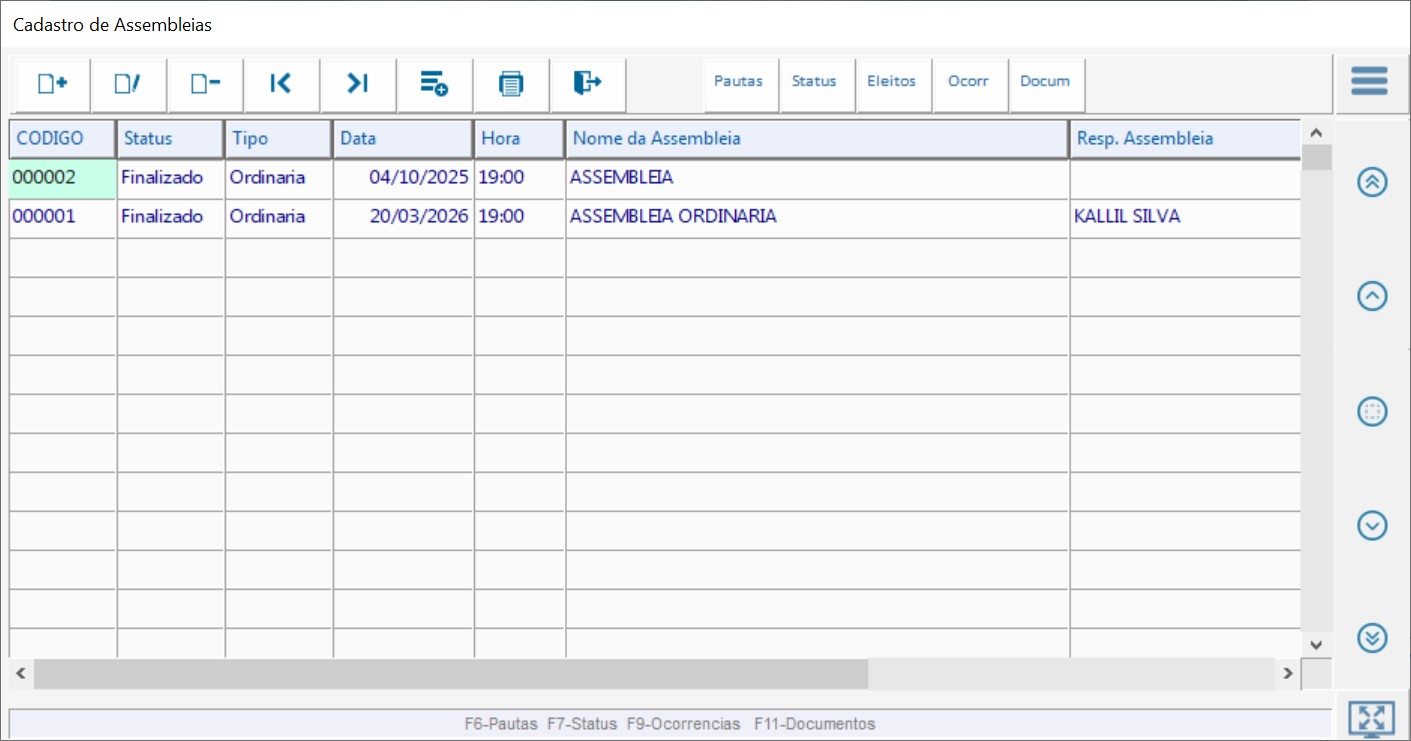Go to last record in toolbar

358,84
